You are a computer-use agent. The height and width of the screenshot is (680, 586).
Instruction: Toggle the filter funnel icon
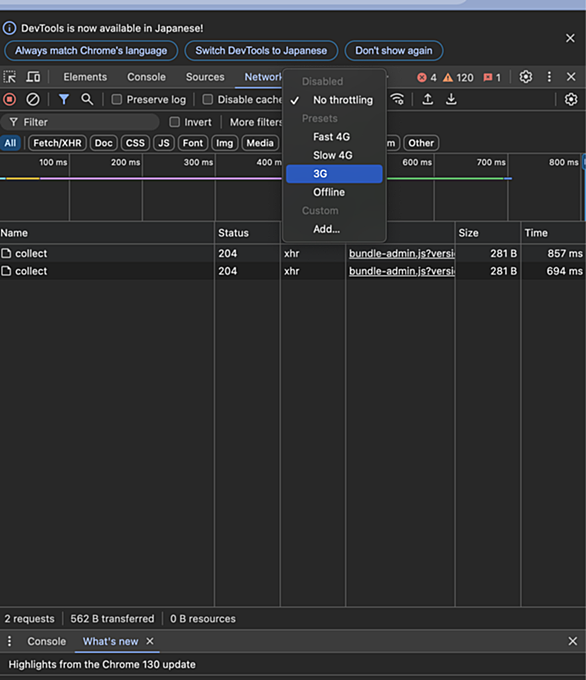point(64,100)
